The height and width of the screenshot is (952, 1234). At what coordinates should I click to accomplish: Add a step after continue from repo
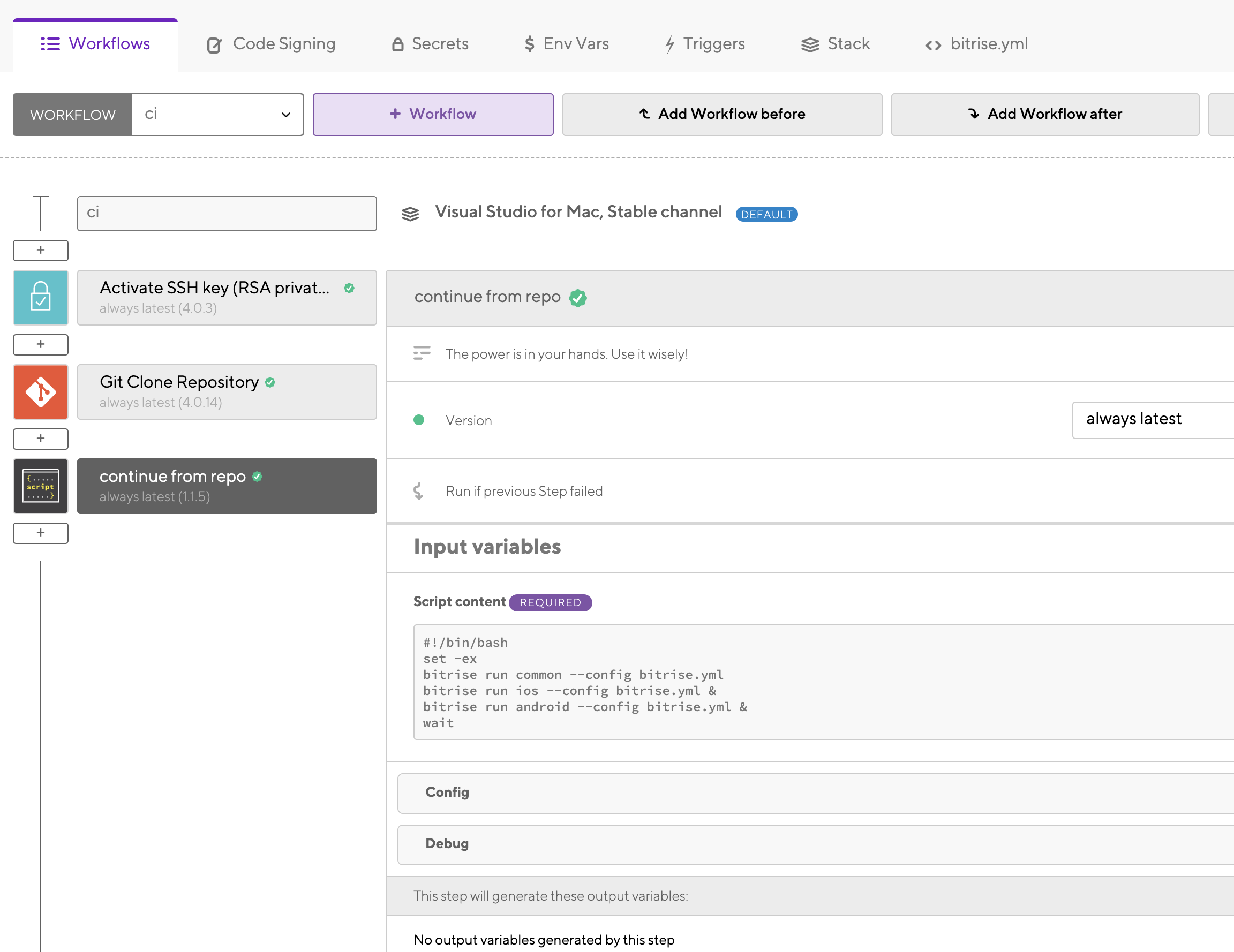pos(41,533)
